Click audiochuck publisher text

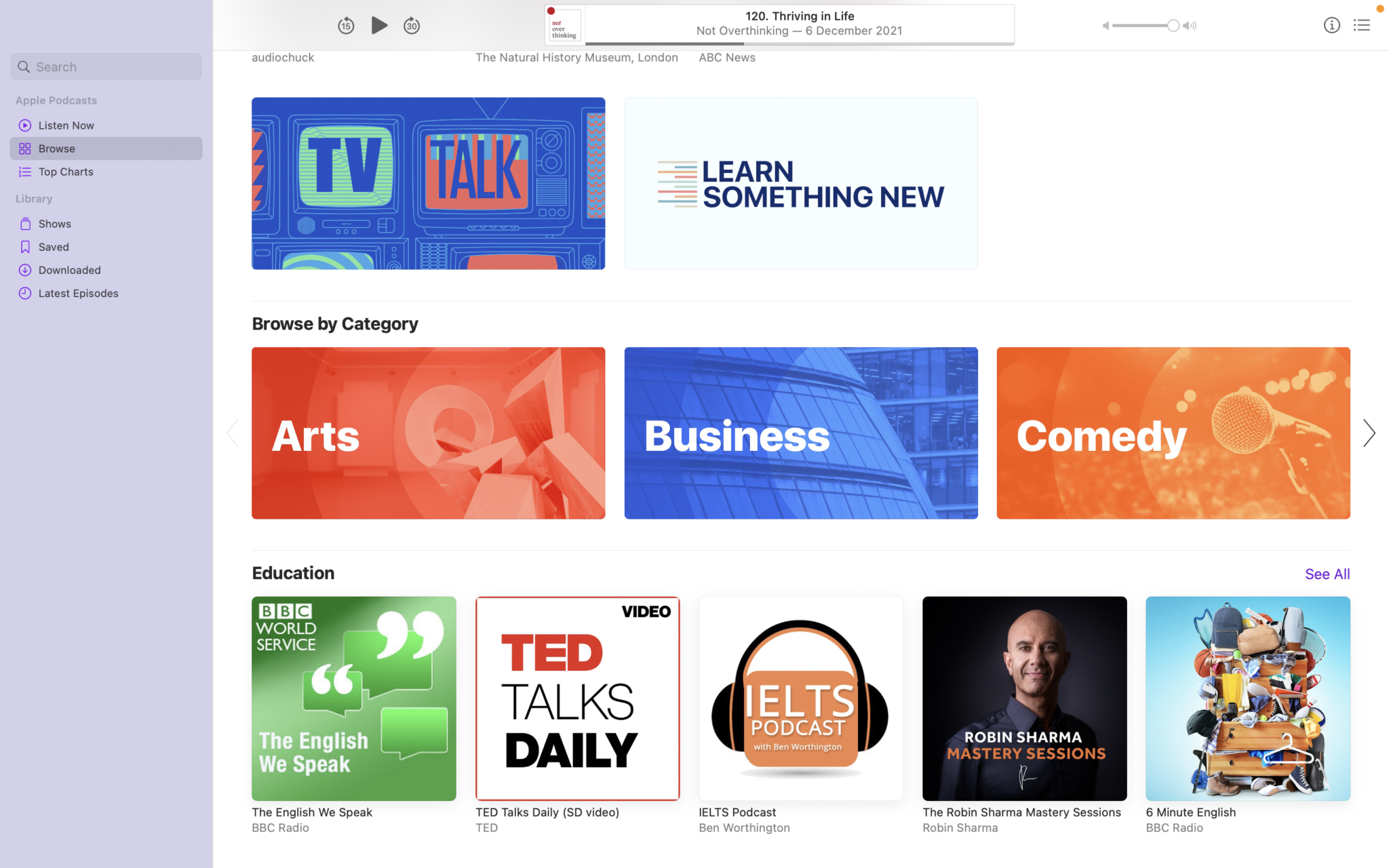click(283, 58)
